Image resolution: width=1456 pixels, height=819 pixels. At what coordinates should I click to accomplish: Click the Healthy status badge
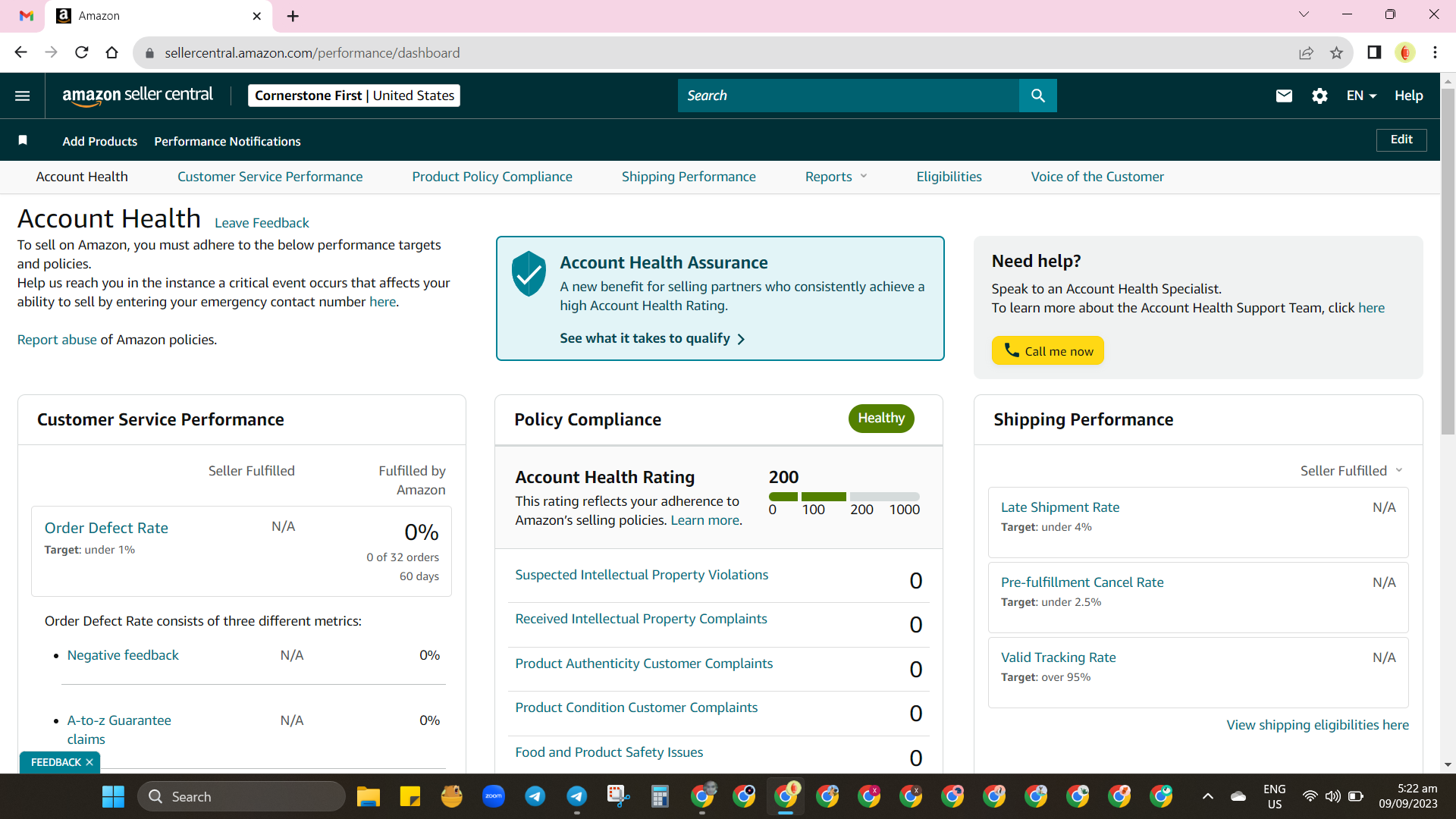click(881, 419)
